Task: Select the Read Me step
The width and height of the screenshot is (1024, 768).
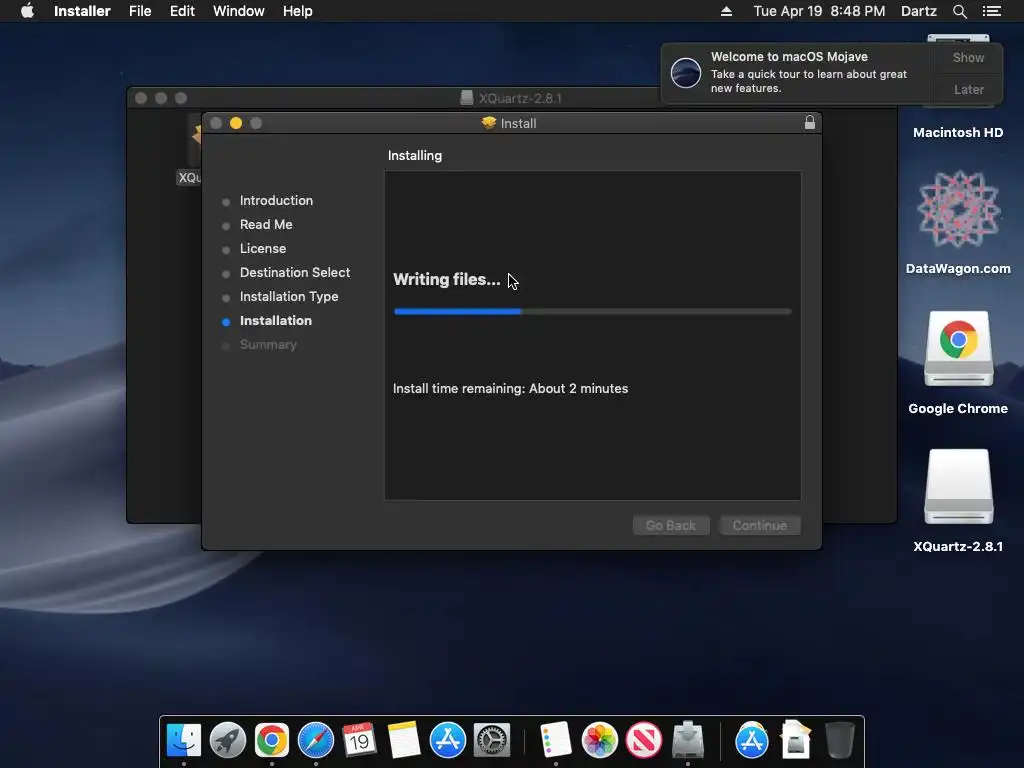Action: [266, 225]
